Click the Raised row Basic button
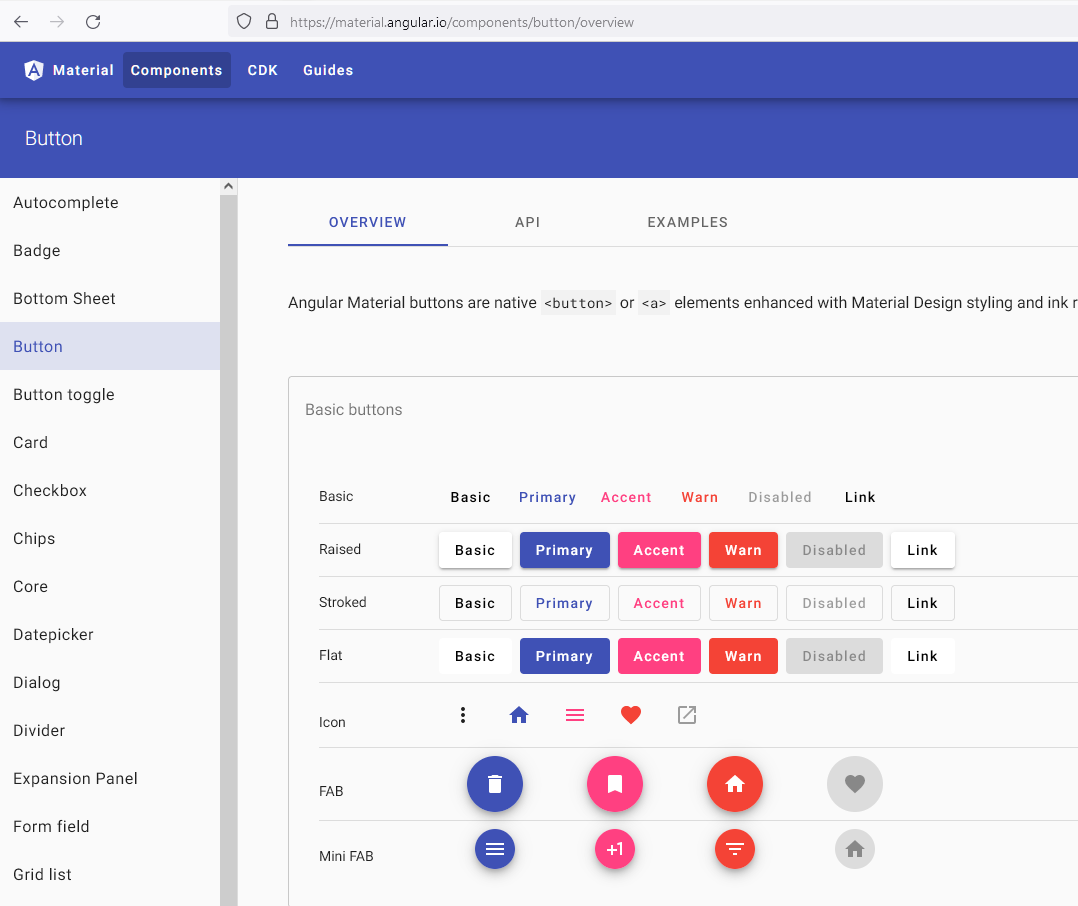 [475, 550]
